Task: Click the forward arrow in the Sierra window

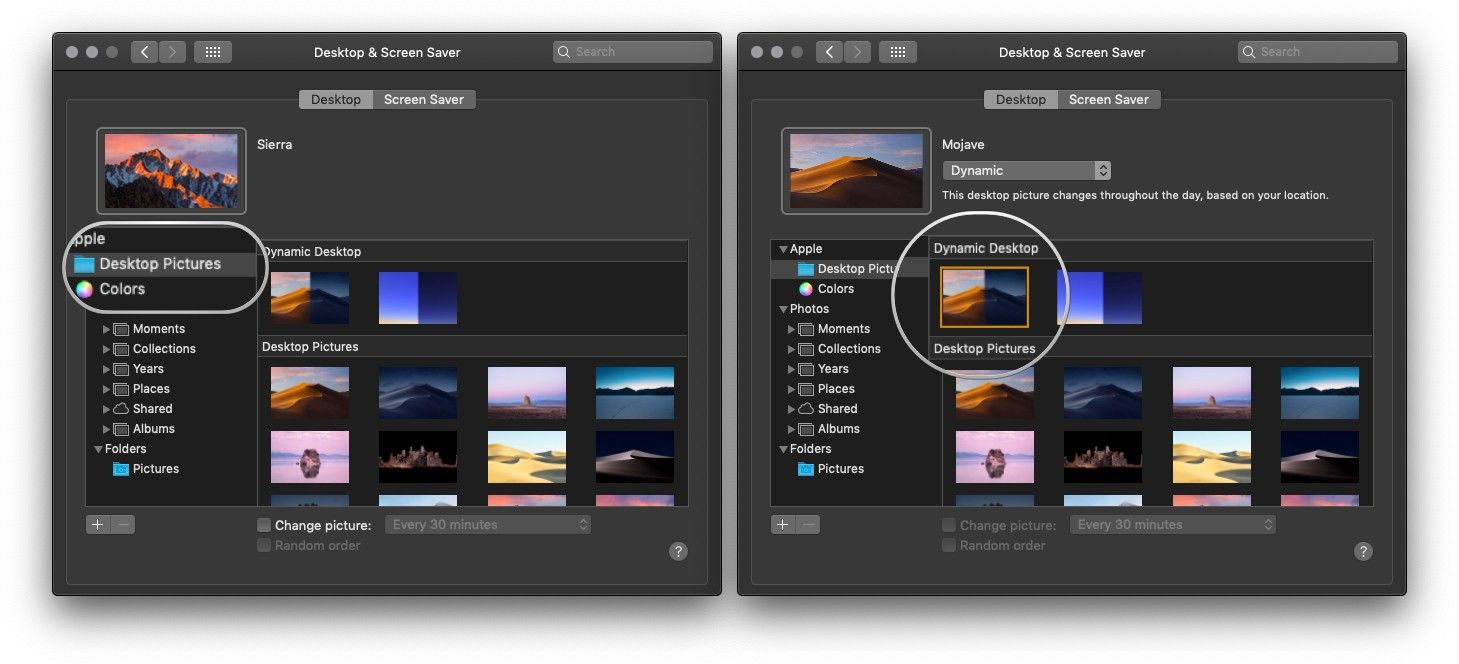Action: [172, 52]
